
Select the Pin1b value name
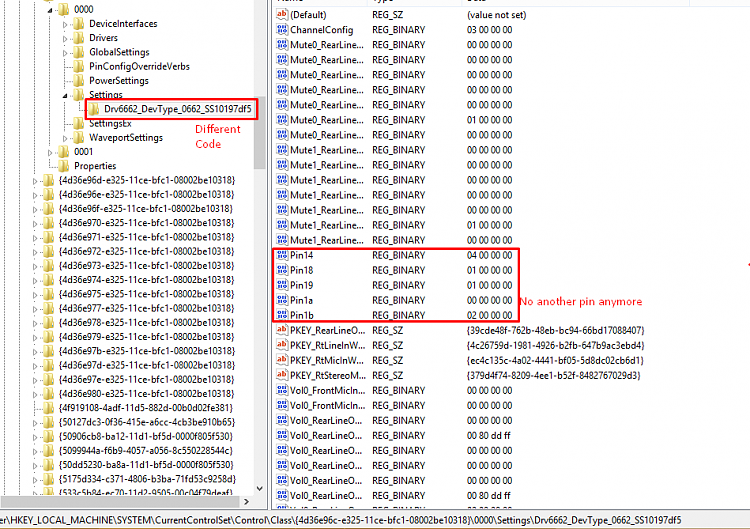302,315
